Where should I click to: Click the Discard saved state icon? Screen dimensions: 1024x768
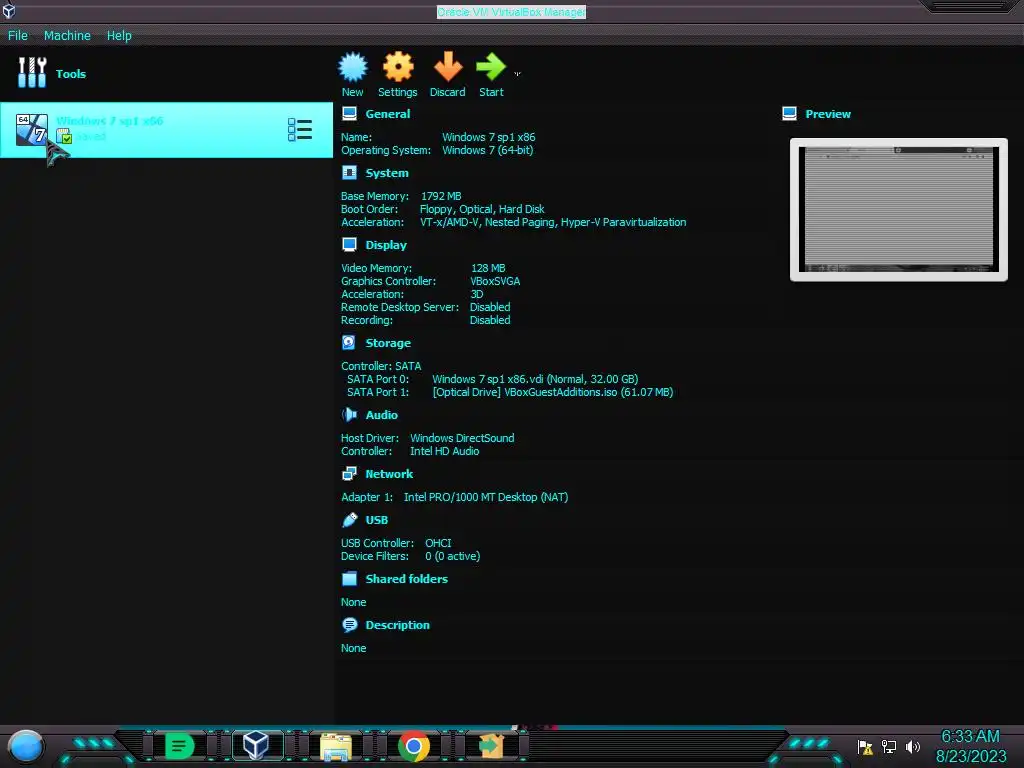tap(448, 67)
